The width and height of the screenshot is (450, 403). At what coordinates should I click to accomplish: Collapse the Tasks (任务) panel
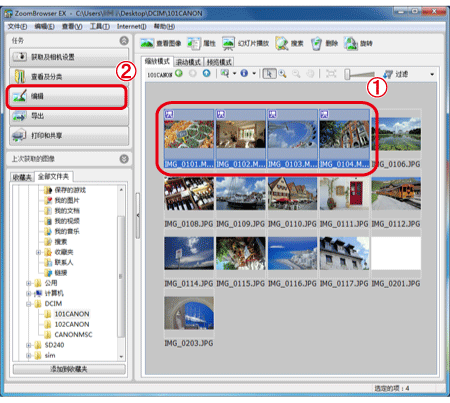124,41
